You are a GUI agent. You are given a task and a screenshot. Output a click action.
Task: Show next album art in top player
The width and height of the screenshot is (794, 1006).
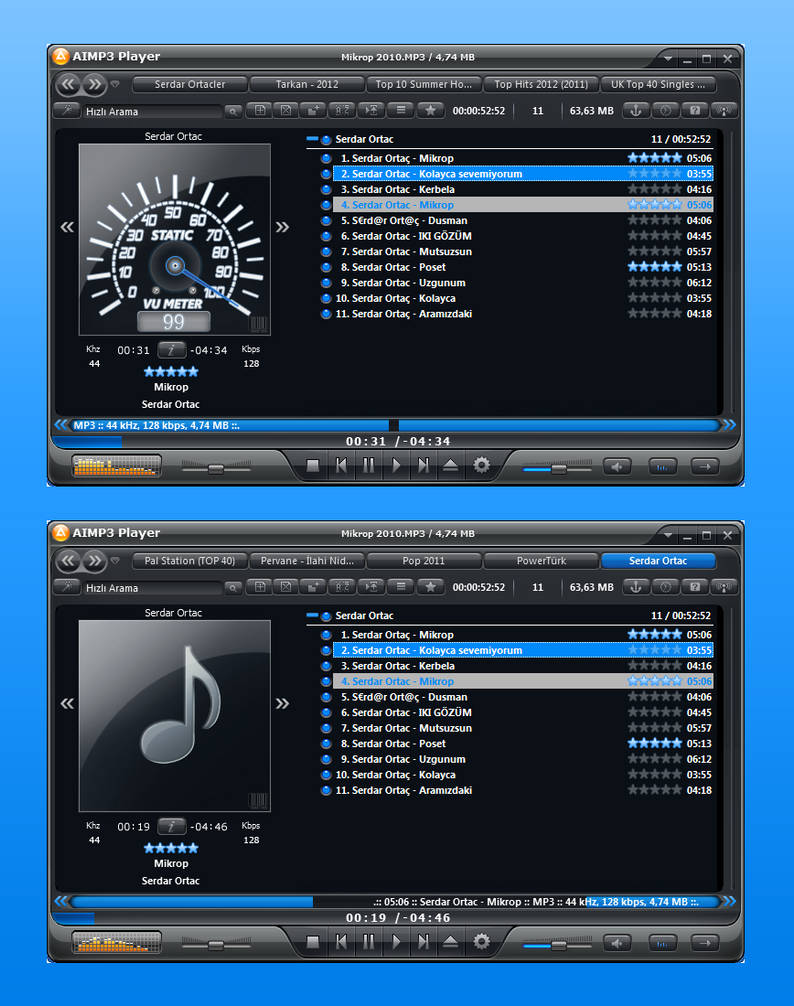point(282,227)
